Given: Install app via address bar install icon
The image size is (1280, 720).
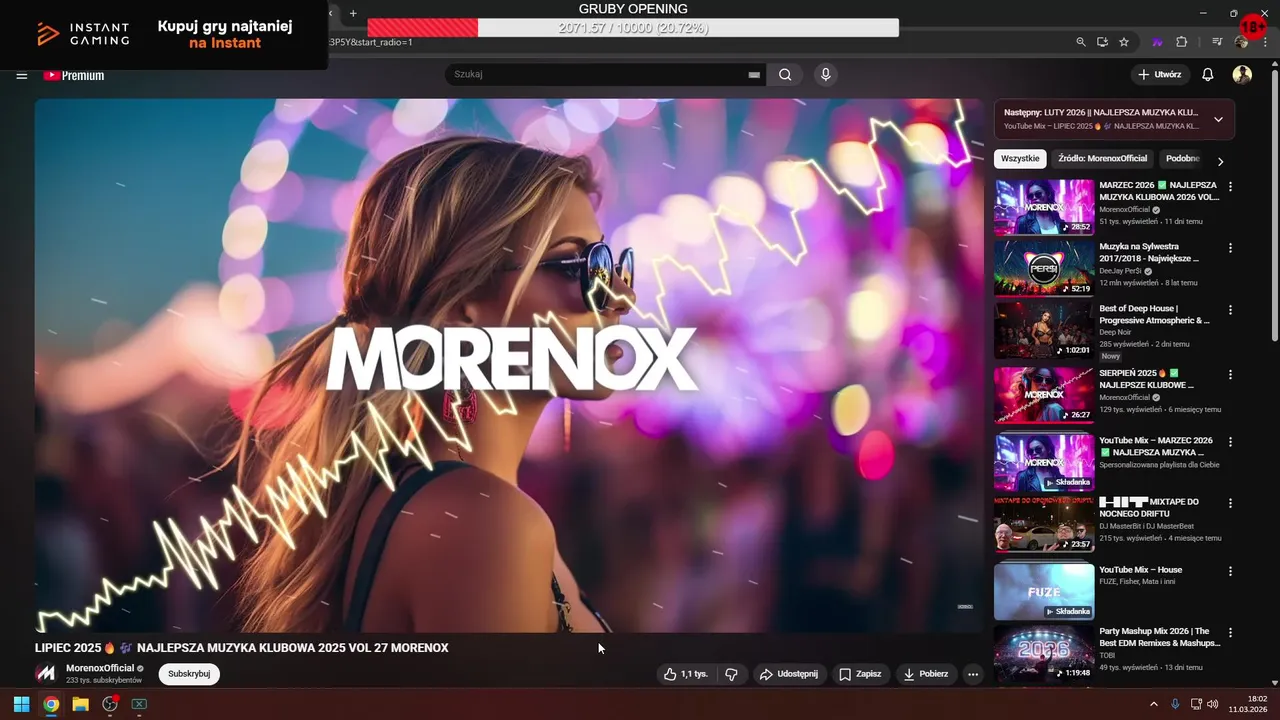Looking at the screenshot, I should (1102, 42).
